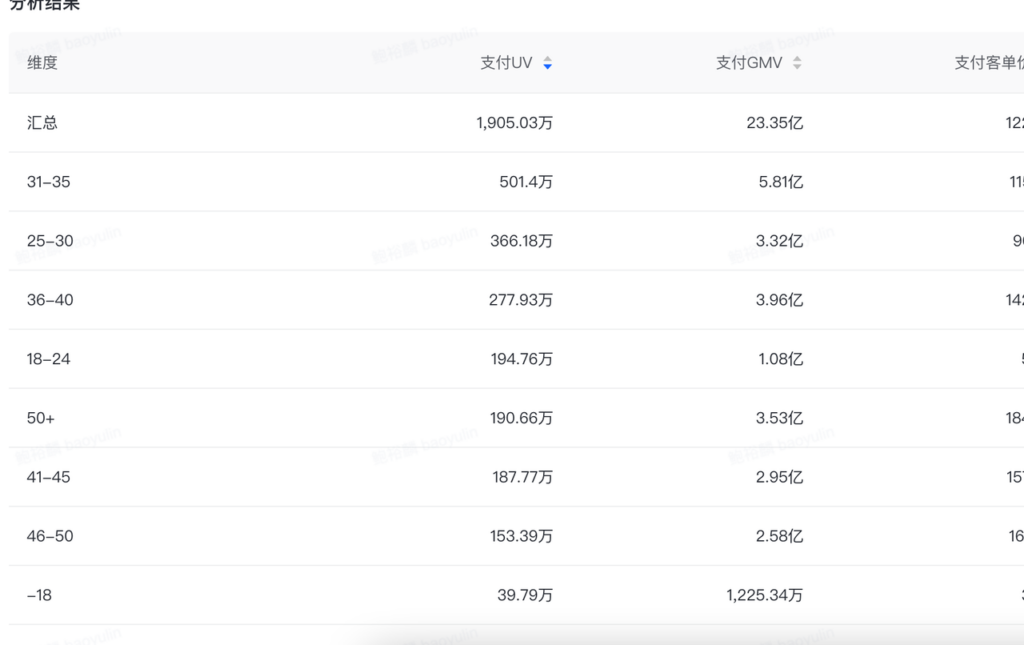This screenshot has height=645, width=1024.
Task: Click the 3.96亿 GMV cell
Action: point(779,300)
